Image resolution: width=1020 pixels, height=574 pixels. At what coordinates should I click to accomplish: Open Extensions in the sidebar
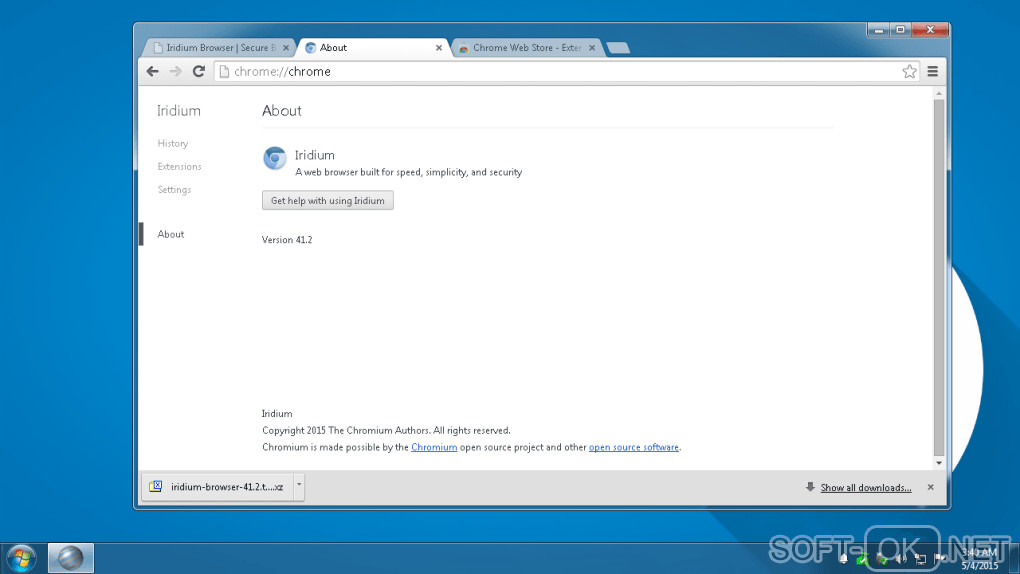(179, 167)
